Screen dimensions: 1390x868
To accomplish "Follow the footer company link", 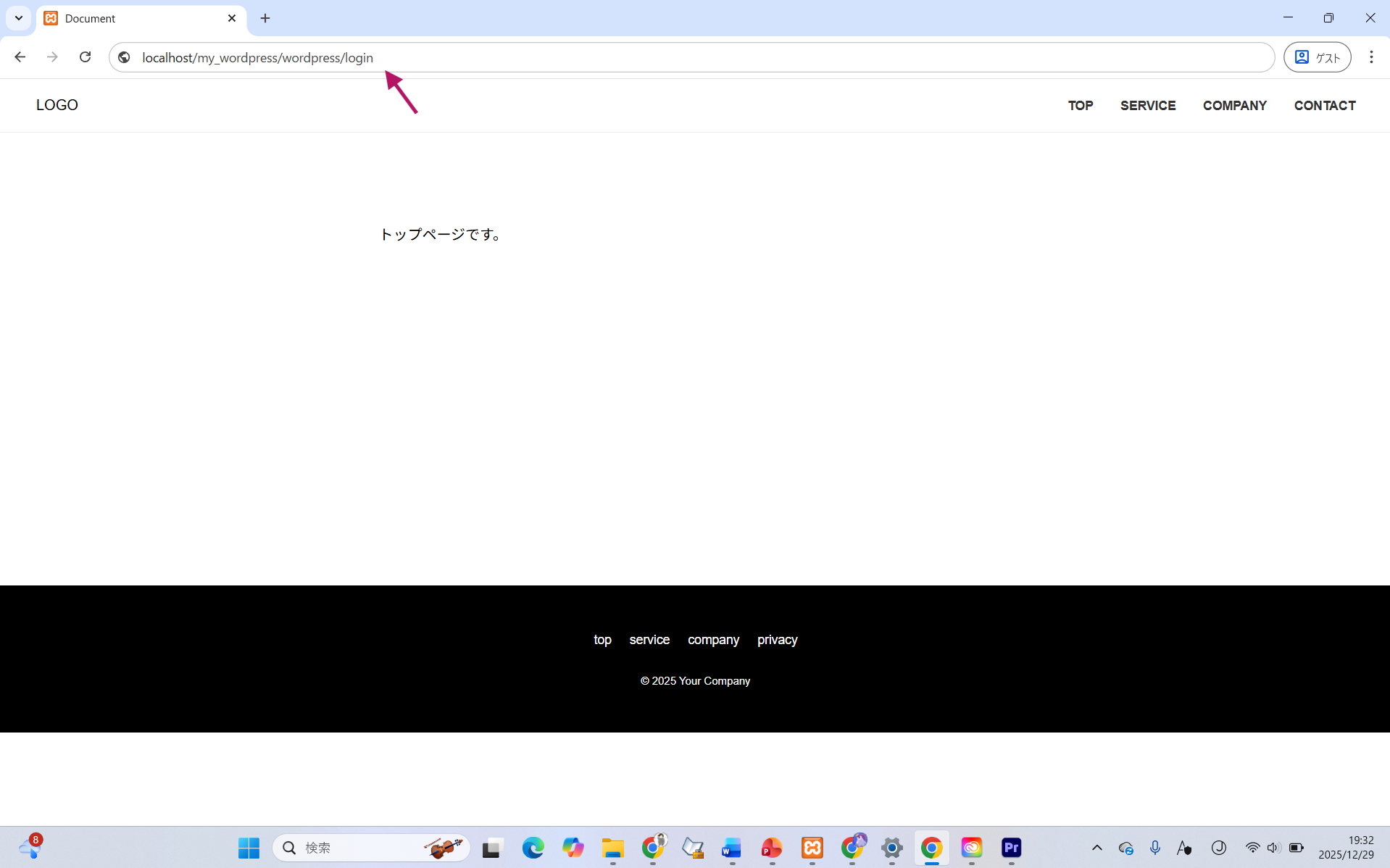I will click(713, 640).
